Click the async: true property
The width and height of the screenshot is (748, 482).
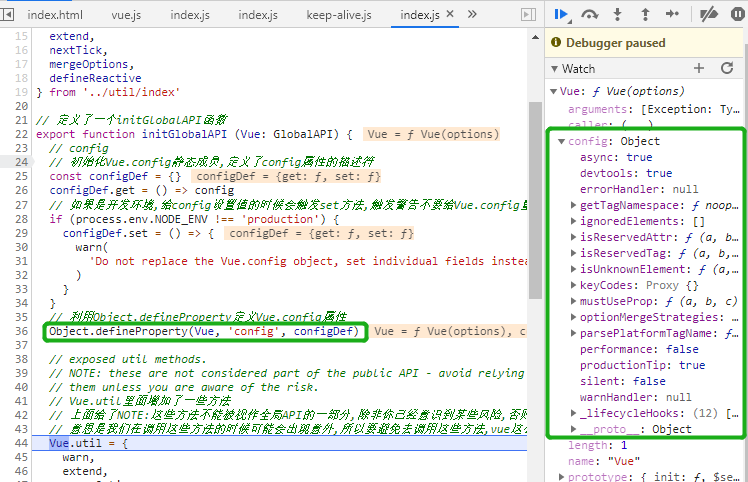point(616,157)
